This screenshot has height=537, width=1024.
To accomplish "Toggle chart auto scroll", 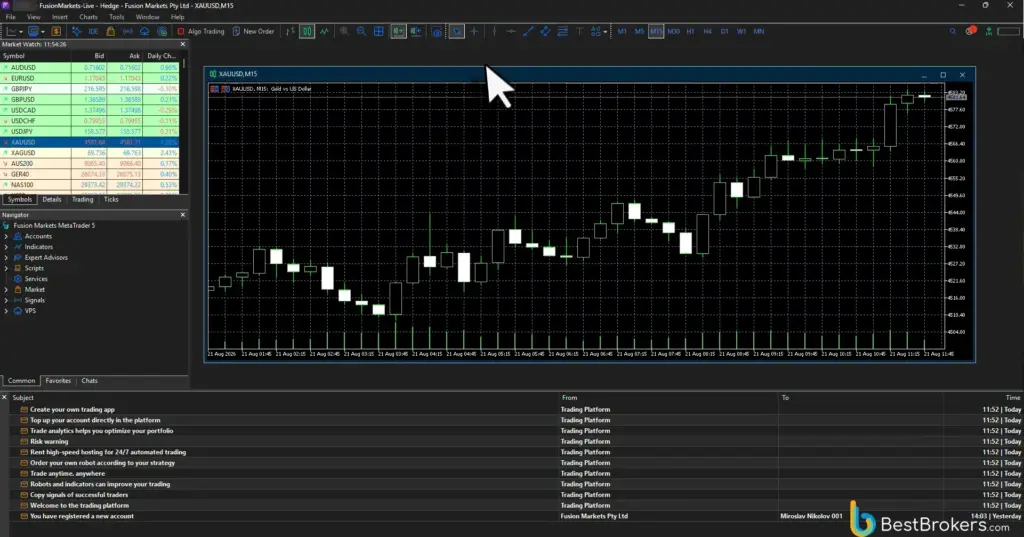I will [398, 31].
